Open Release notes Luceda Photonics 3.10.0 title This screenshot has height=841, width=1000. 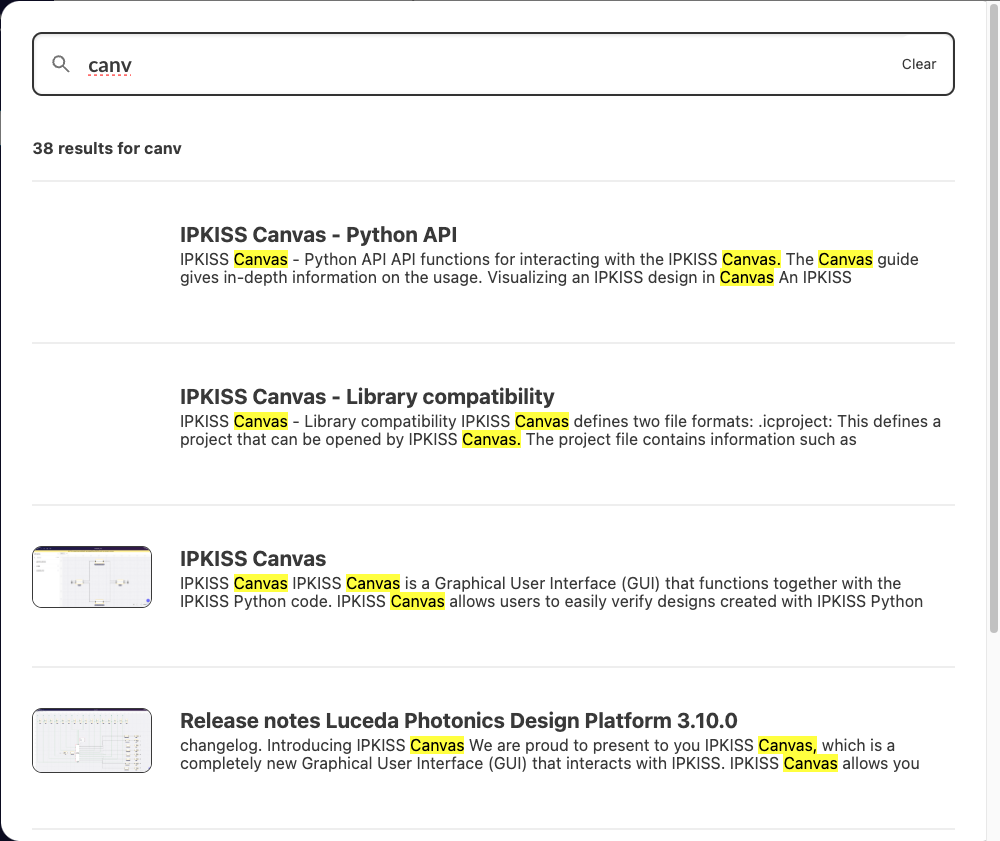(x=458, y=721)
